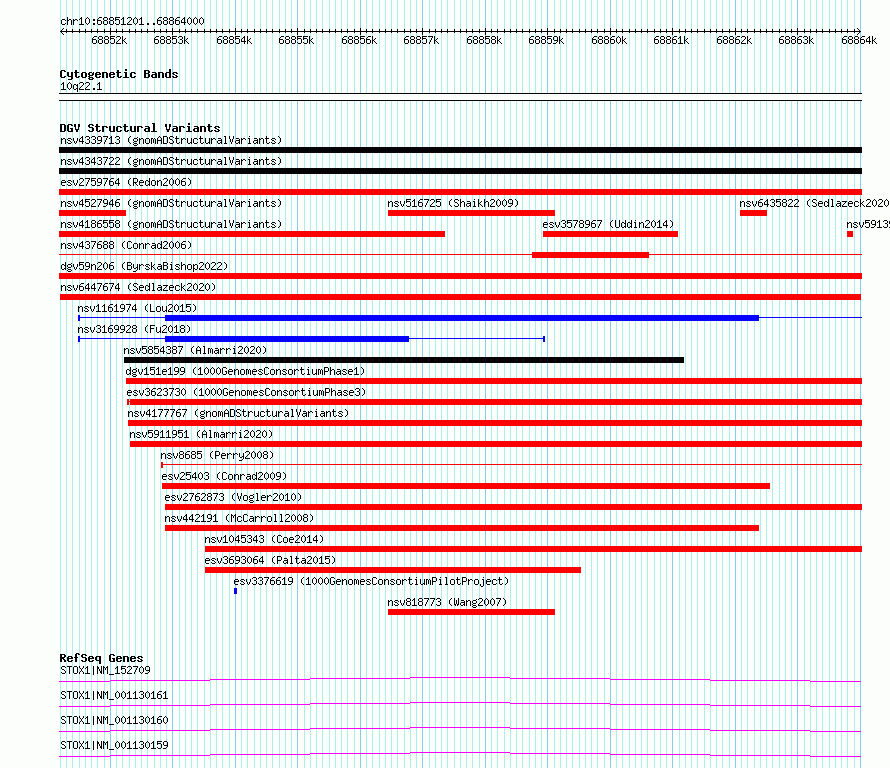Click the STOX1|NM_001130159 transcript label

114,745
